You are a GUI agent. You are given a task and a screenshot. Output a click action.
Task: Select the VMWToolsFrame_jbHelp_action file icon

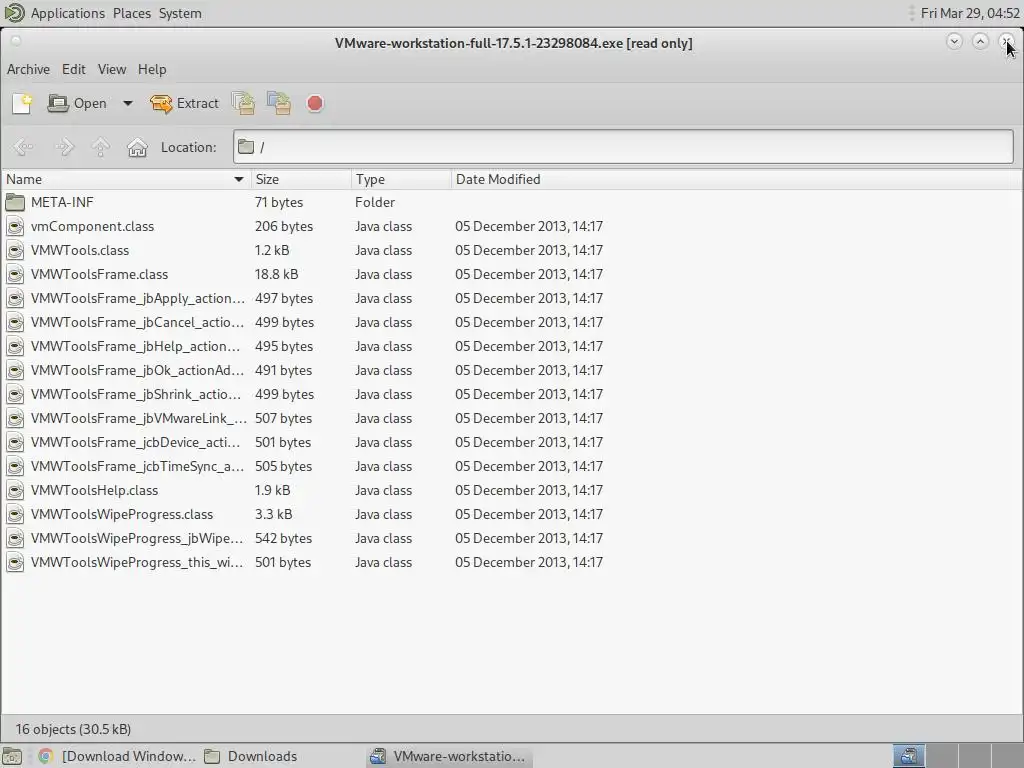tap(15, 346)
